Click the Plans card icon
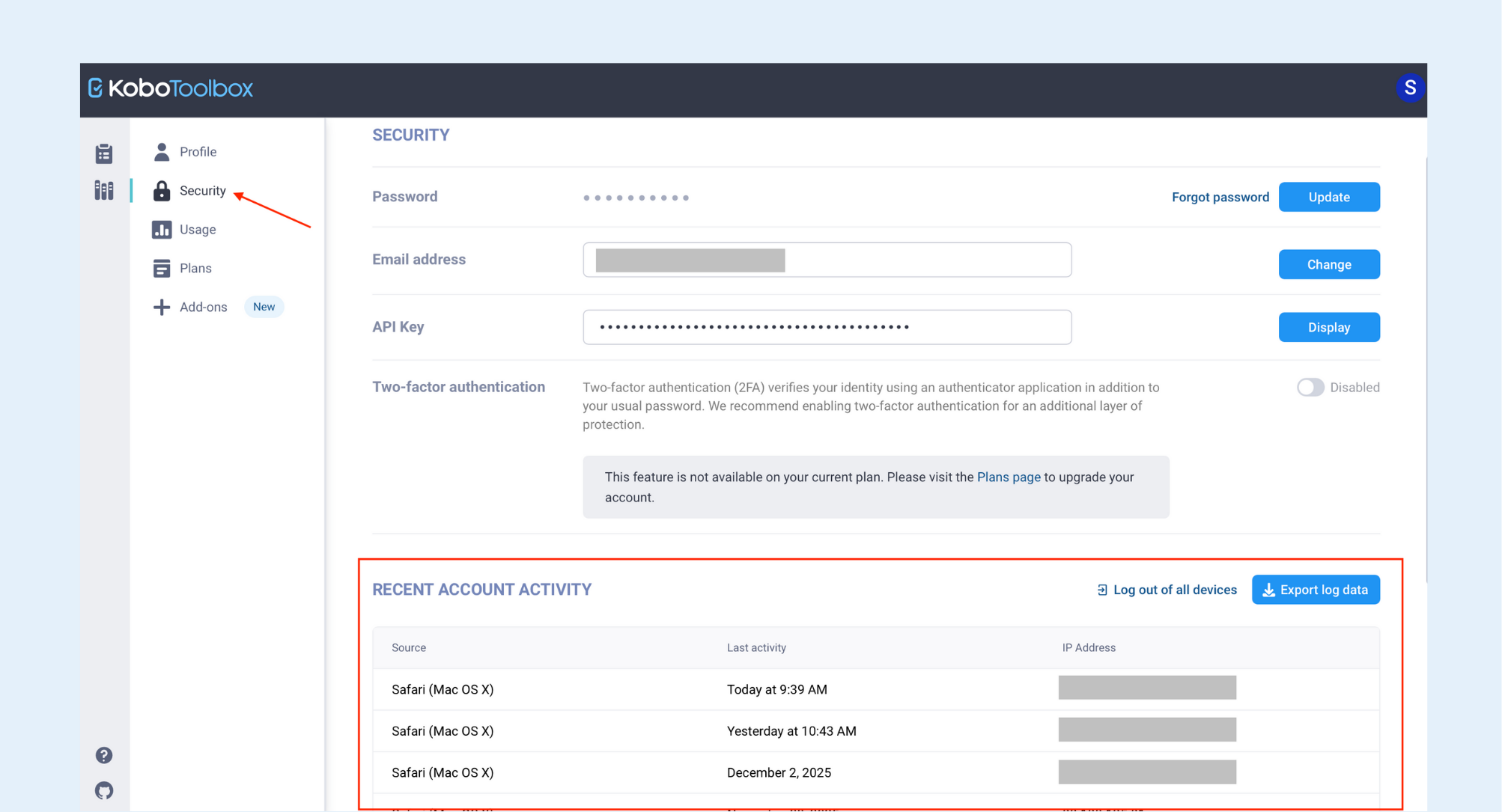The height and width of the screenshot is (812, 1502). [x=162, y=268]
